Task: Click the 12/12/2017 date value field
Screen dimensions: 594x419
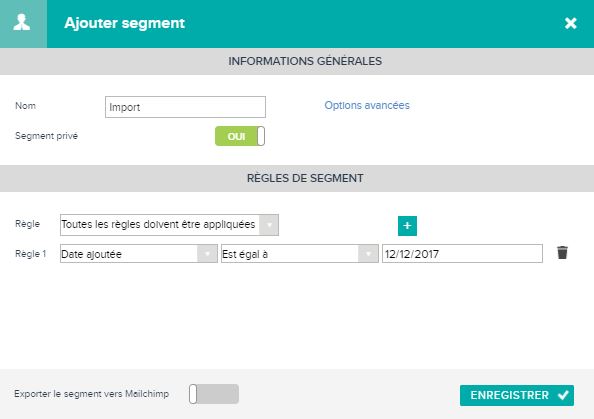Action: (462, 253)
